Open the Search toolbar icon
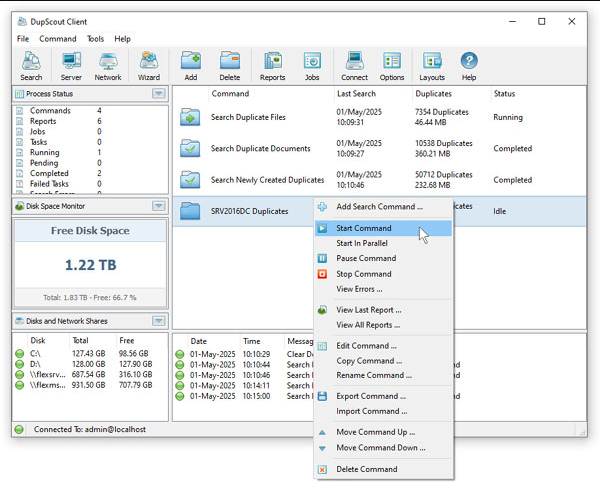This screenshot has height=485, width=600. [x=31, y=66]
